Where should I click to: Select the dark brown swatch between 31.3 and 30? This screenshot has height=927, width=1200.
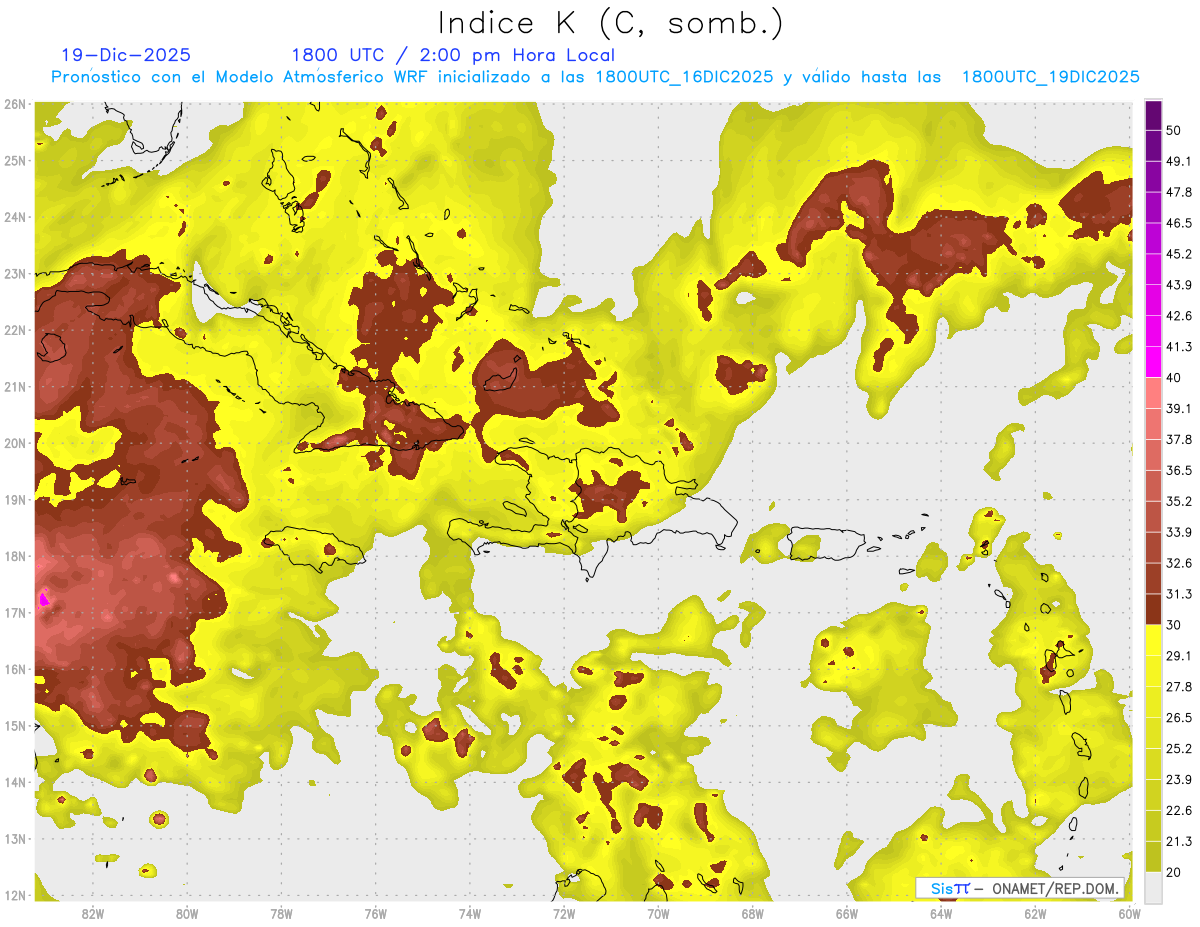[1153, 609]
